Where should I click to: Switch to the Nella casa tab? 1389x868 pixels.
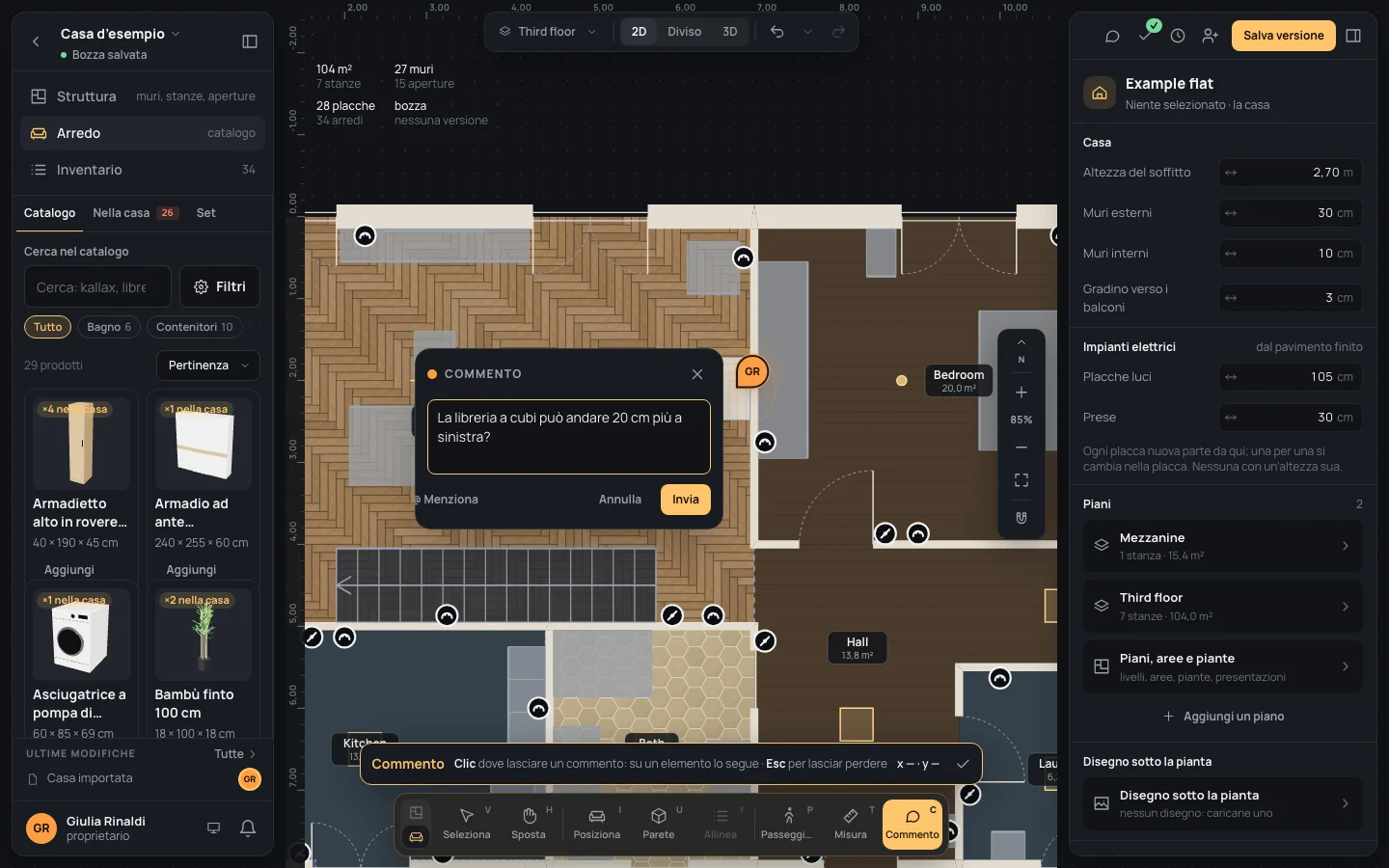pos(135,213)
